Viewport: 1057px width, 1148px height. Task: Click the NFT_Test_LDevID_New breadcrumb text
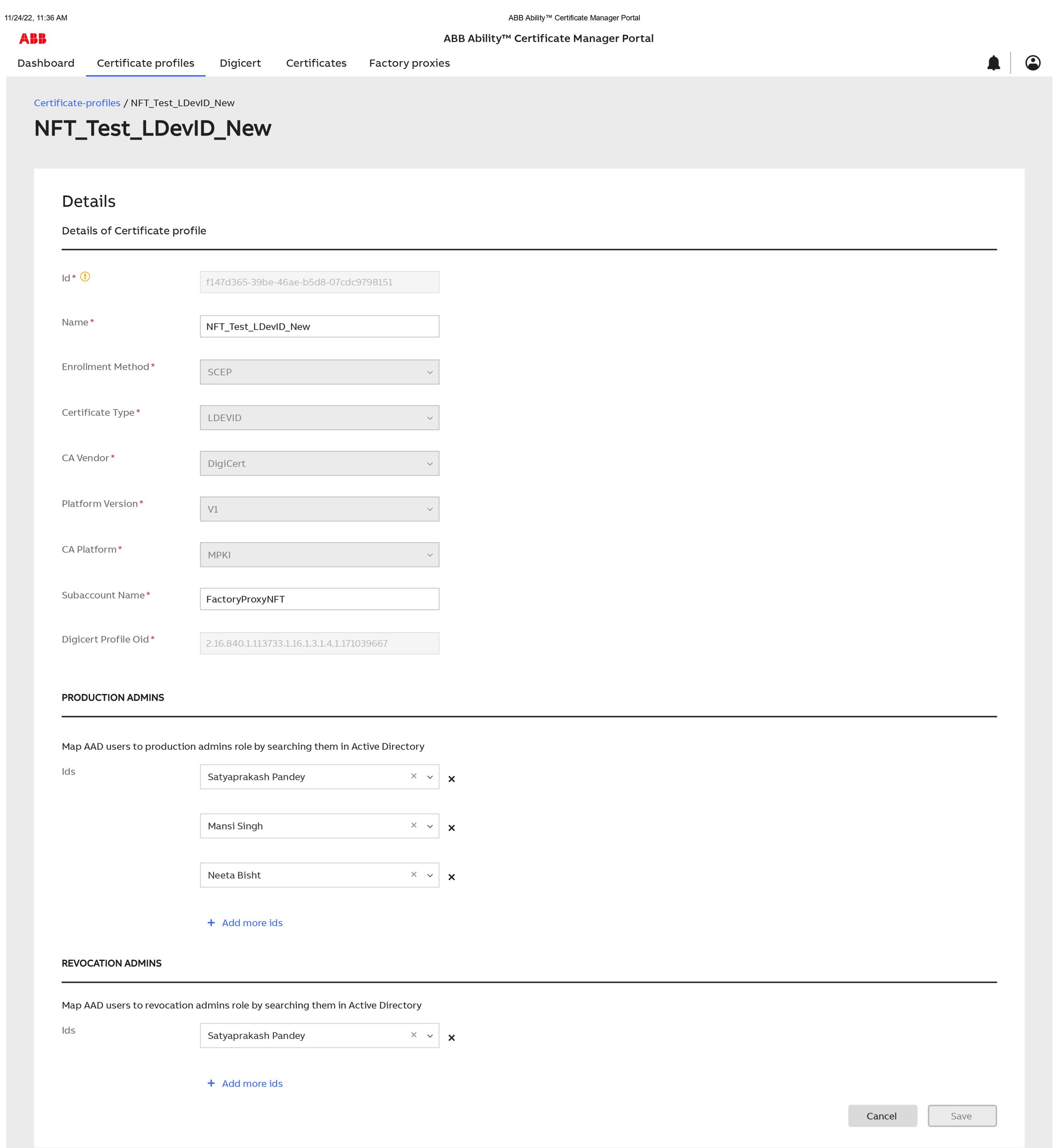pos(183,103)
